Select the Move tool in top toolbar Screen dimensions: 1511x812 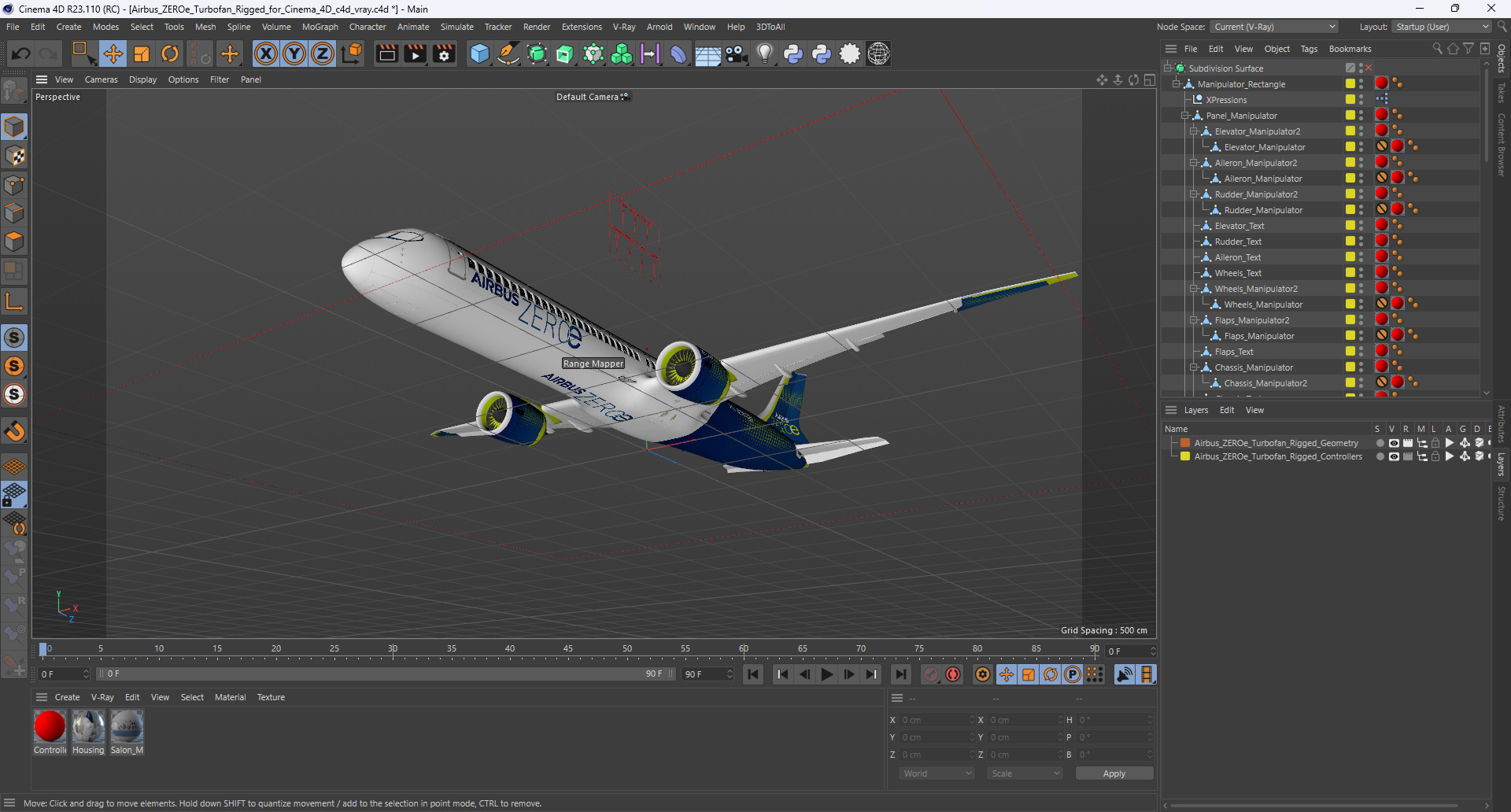pyautogui.click(x=113, y=54)
